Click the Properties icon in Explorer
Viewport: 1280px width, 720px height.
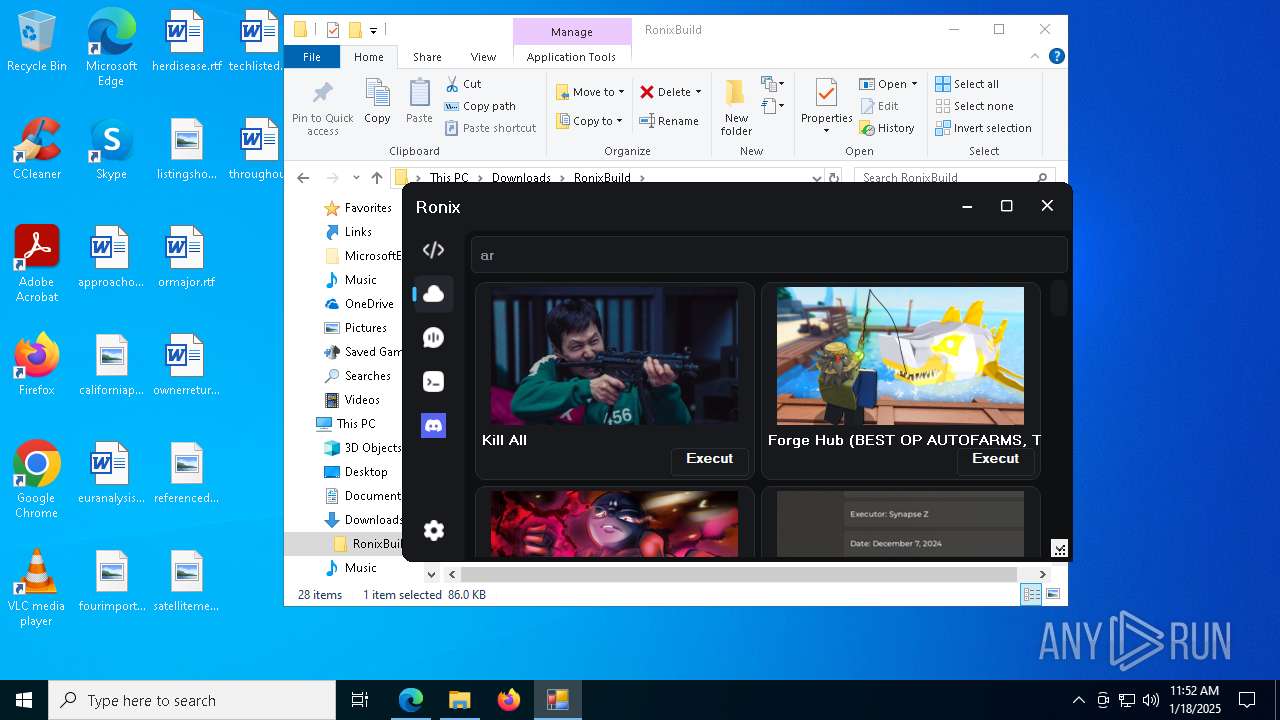[826, 94]
